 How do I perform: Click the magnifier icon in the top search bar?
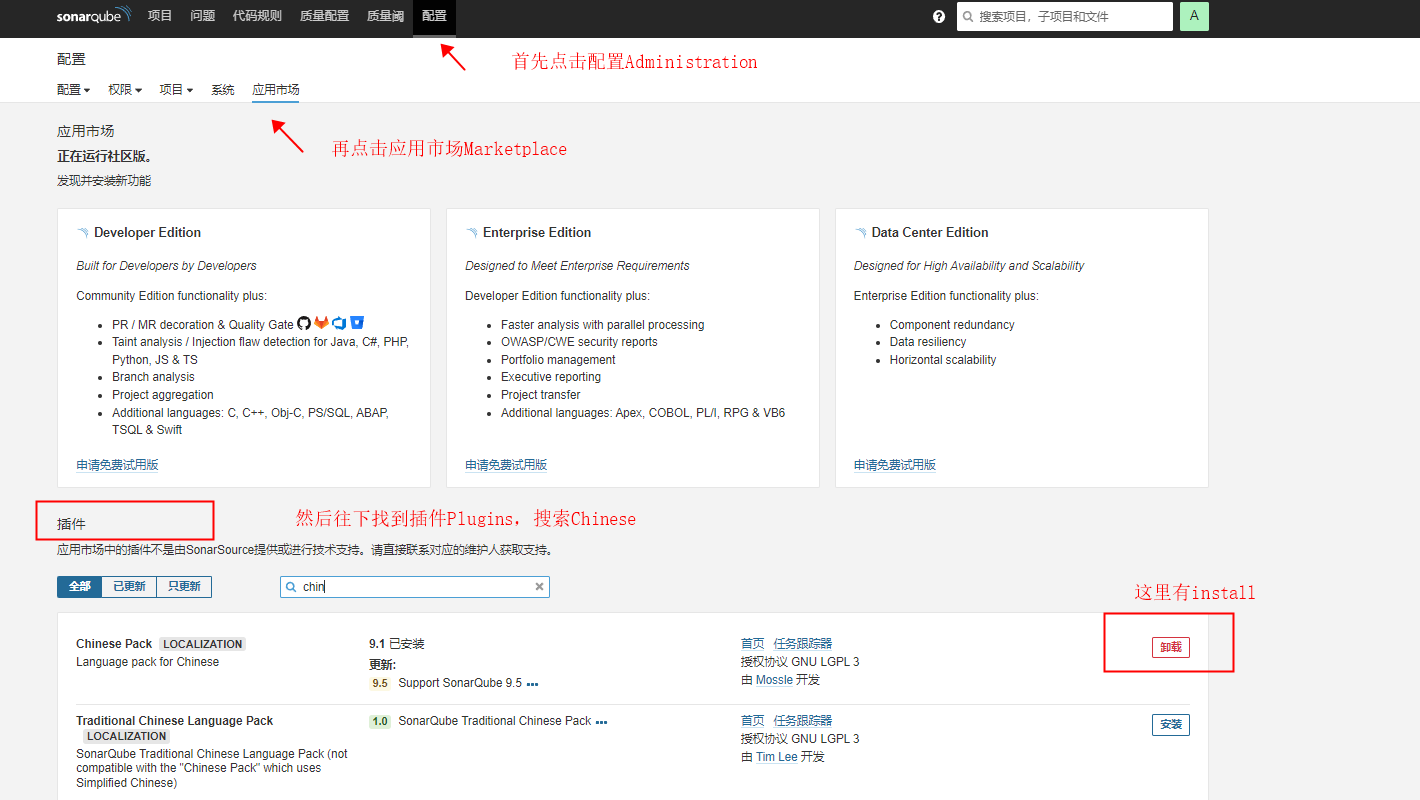pos(968,17)
